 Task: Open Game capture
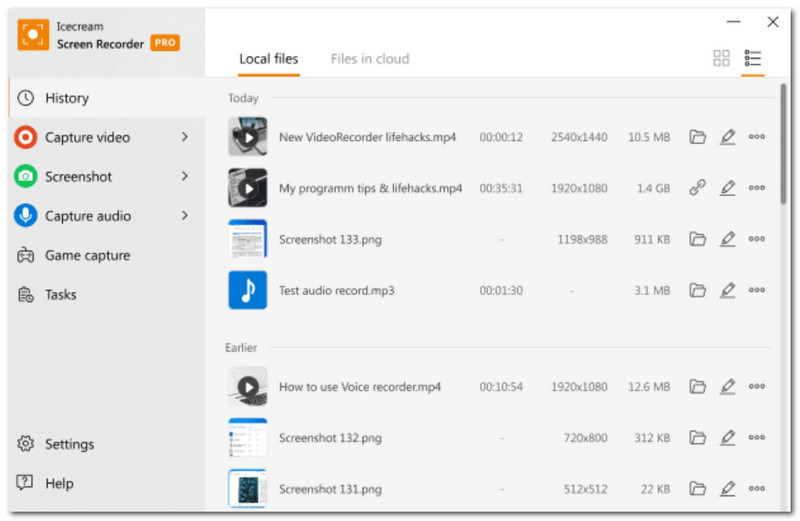point(107,255)
